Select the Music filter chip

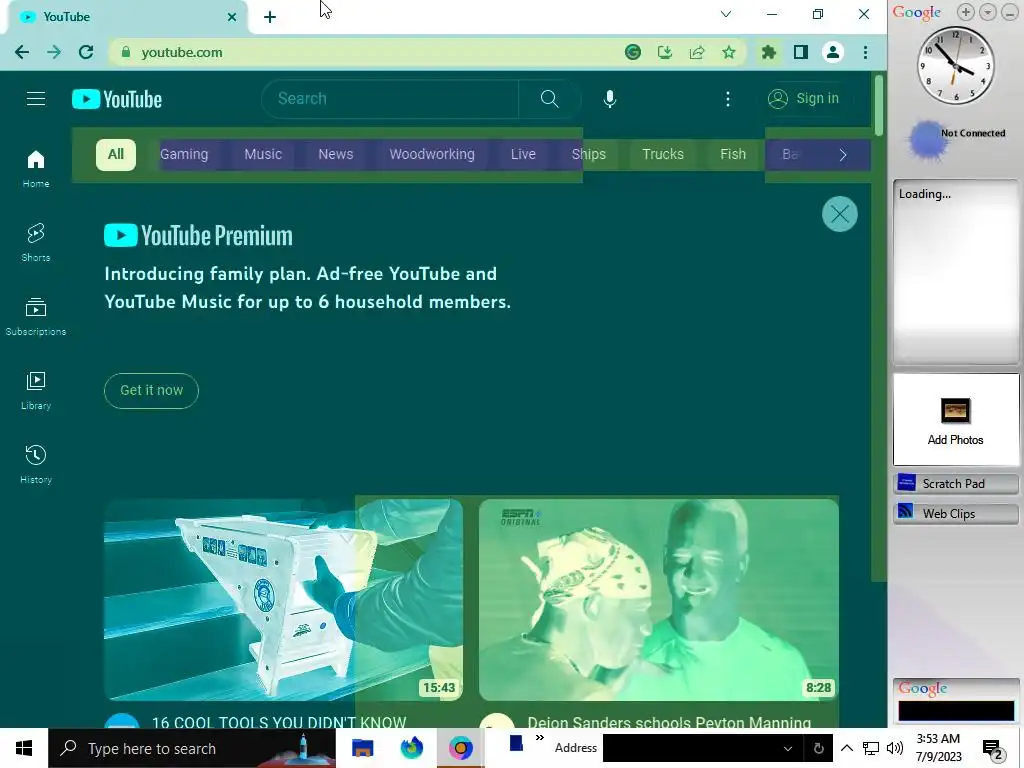[x=263, y=155]
